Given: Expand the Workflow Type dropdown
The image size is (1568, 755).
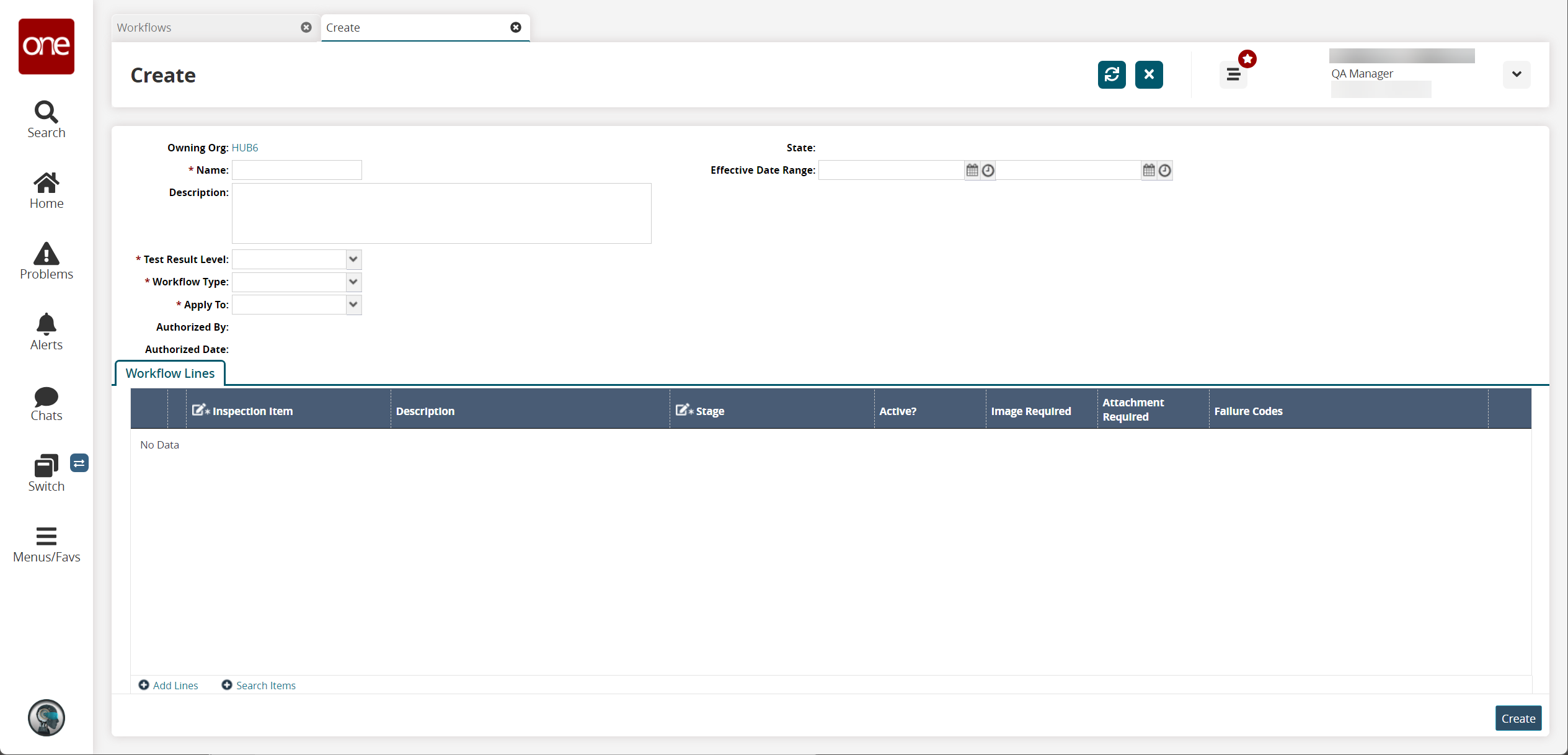Looking at the screenshot, I should 353,282.
